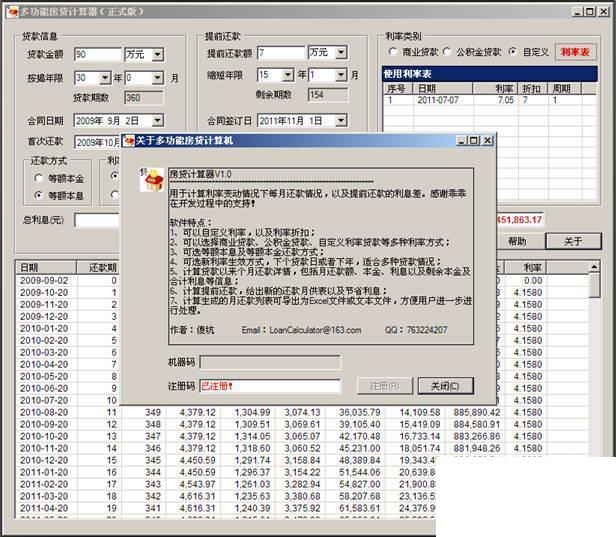Click the house icon in the About dialog
This screenshot has width=616, height=537.
pos(152,180)
